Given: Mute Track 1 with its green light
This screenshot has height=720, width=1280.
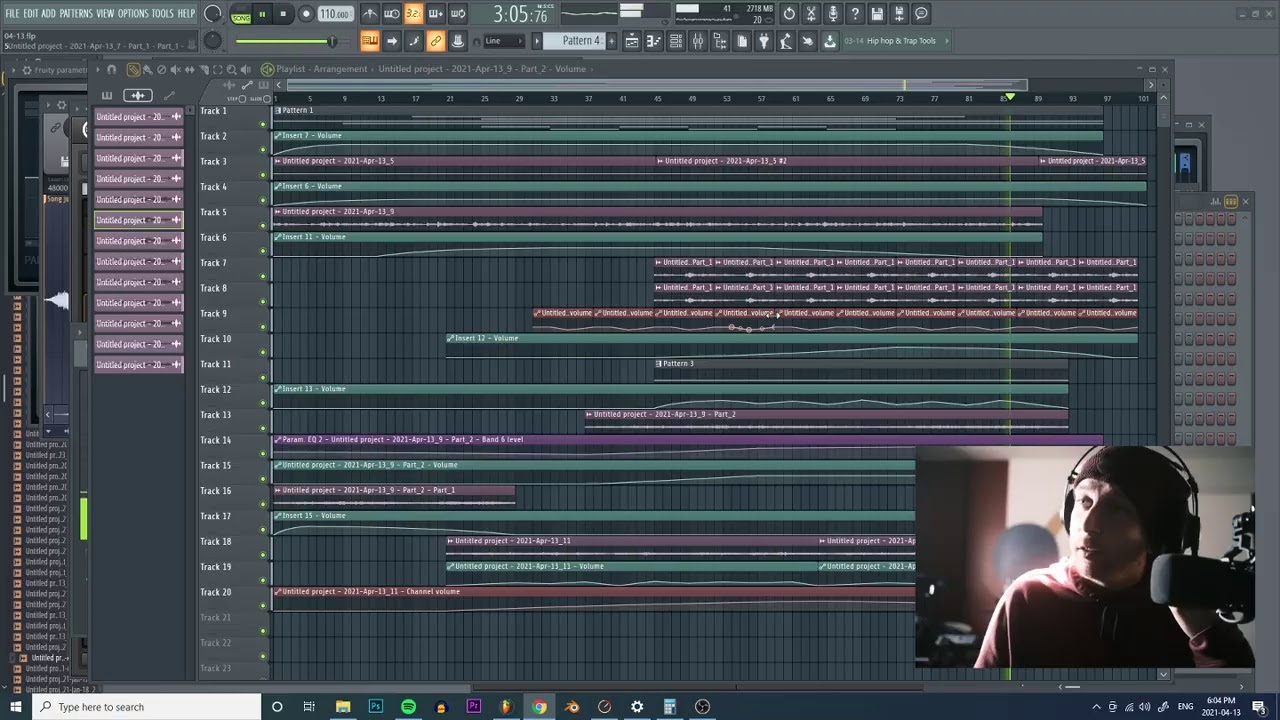Looking at the screenshot, I should [x=263, y=124].
